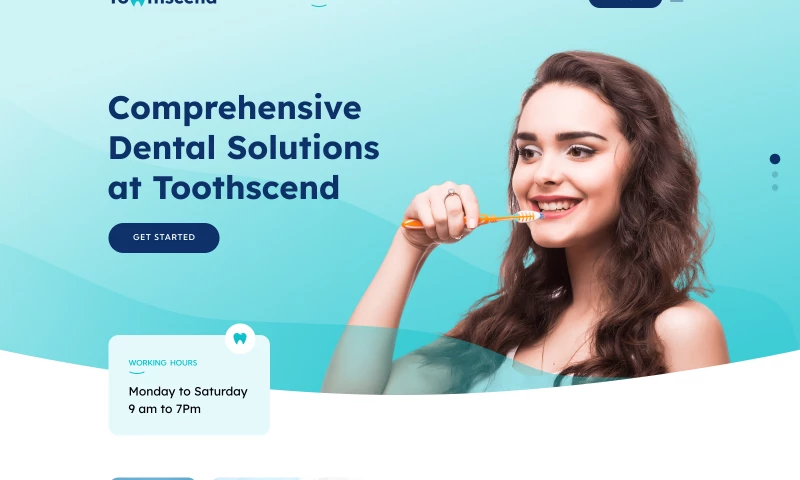
Task: Select the first active slide dot
Action: [x=774, y=159]
